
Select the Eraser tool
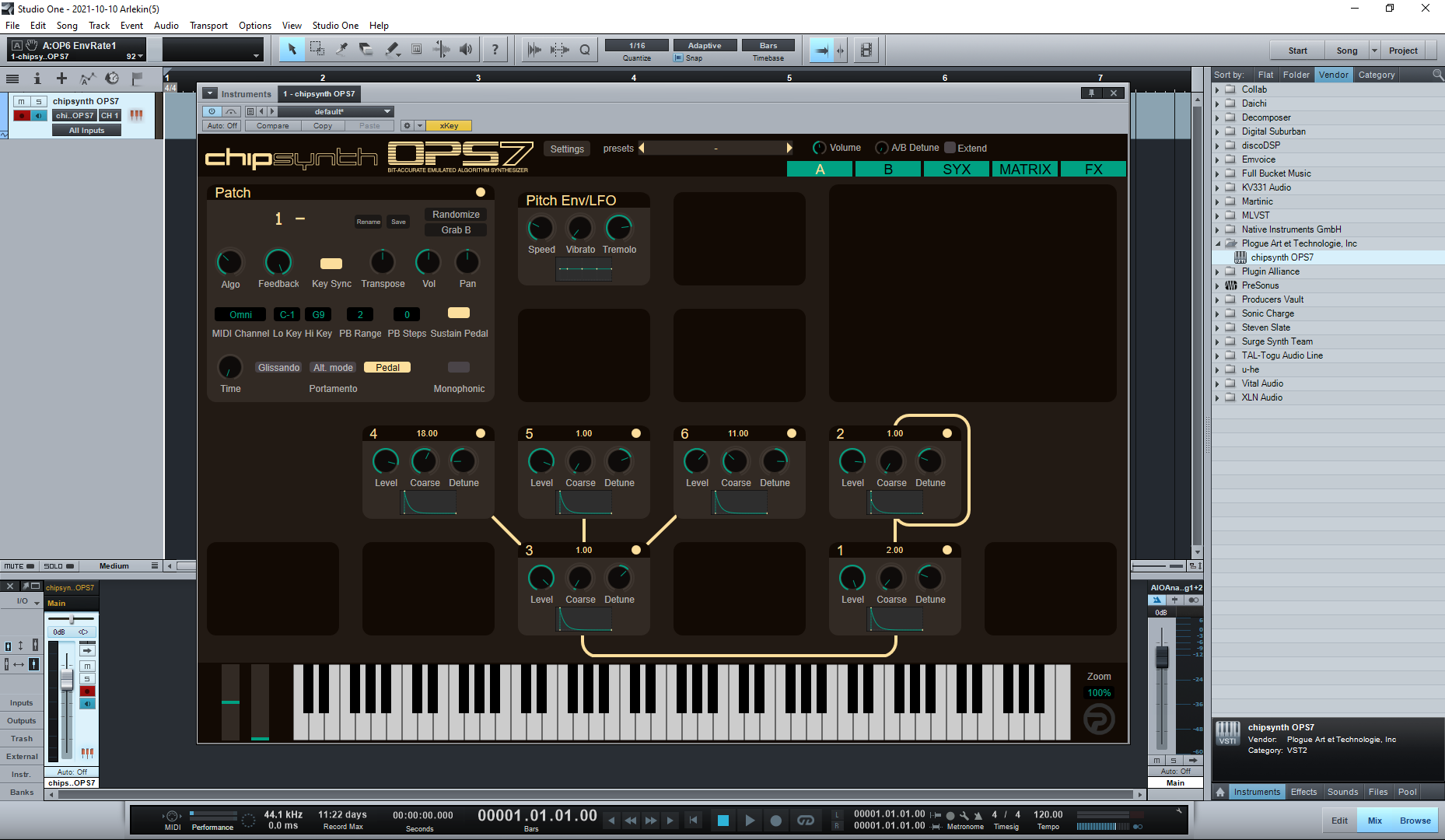[x=366, y=50]
